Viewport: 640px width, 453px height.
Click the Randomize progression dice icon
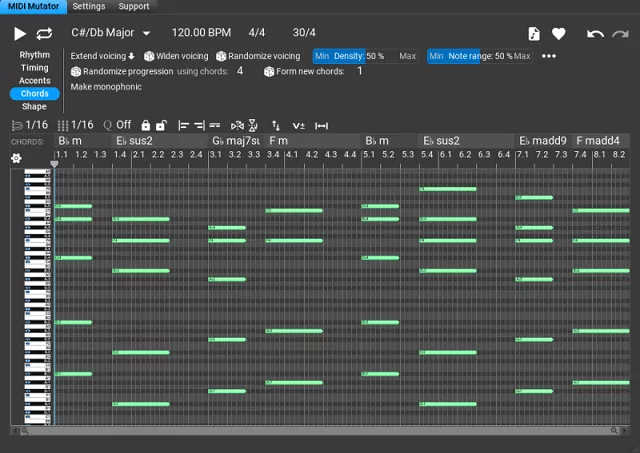pyautogui.click(x=76, y=72)
